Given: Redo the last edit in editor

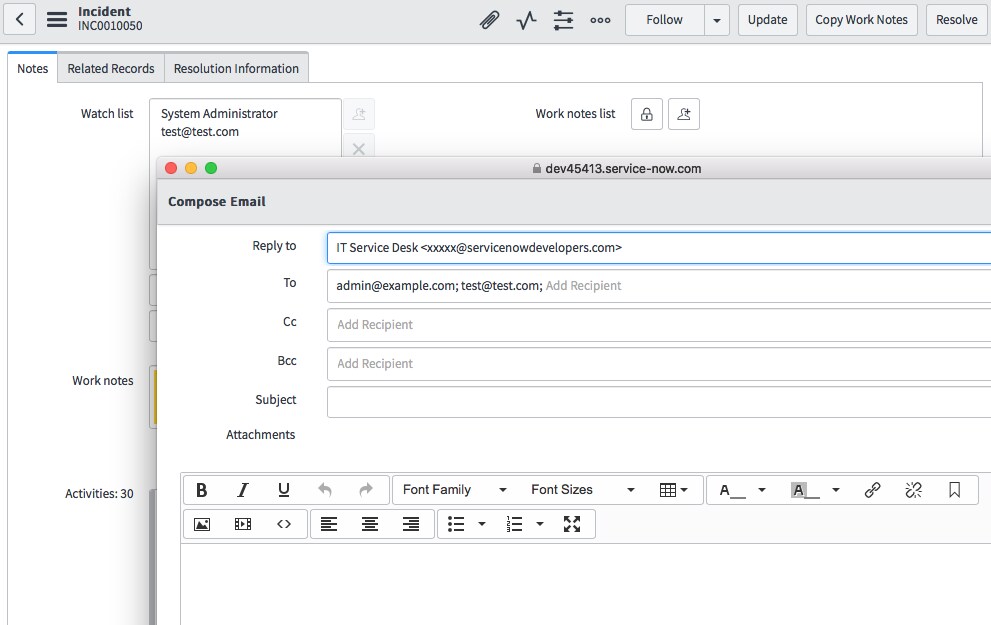Looking at the screenshot, I should point(366,490).
